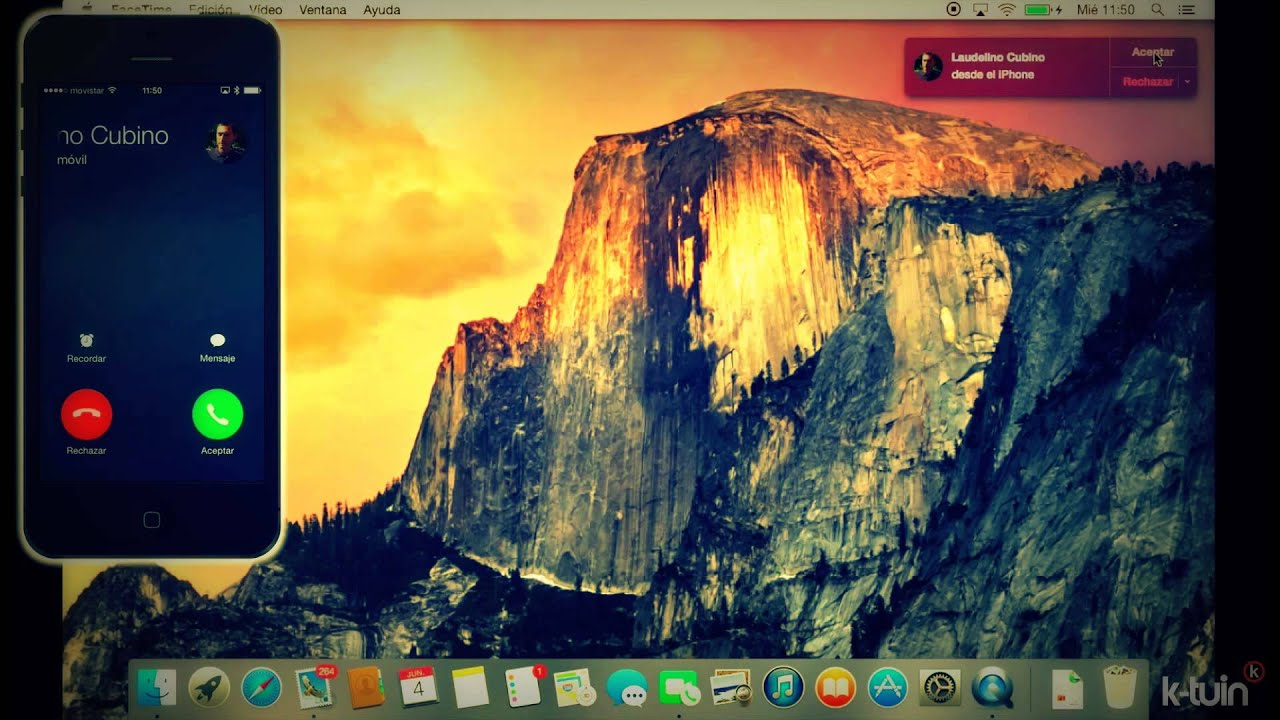This screenshot has height=720, width=1280.
Task: Click 'Laudelino Cubino' notification text
Action: [x=997, y=58]
